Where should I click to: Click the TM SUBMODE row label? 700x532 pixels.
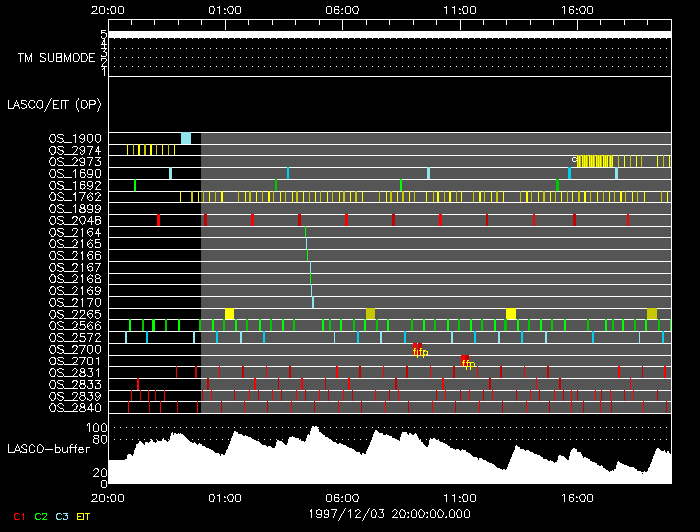click(x=56, y=58)
